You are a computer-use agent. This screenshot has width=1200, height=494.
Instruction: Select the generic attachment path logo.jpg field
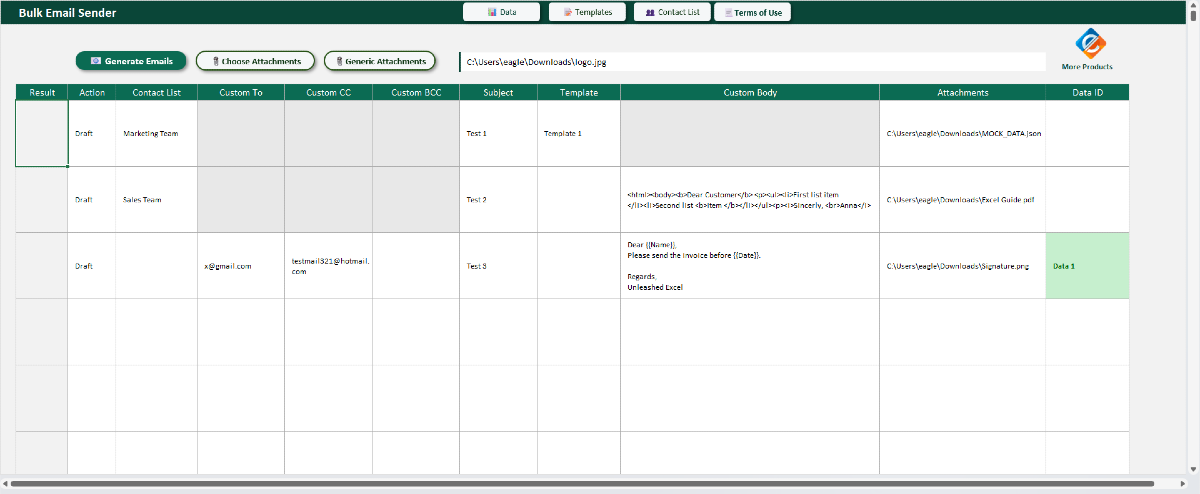coord(752,62)
